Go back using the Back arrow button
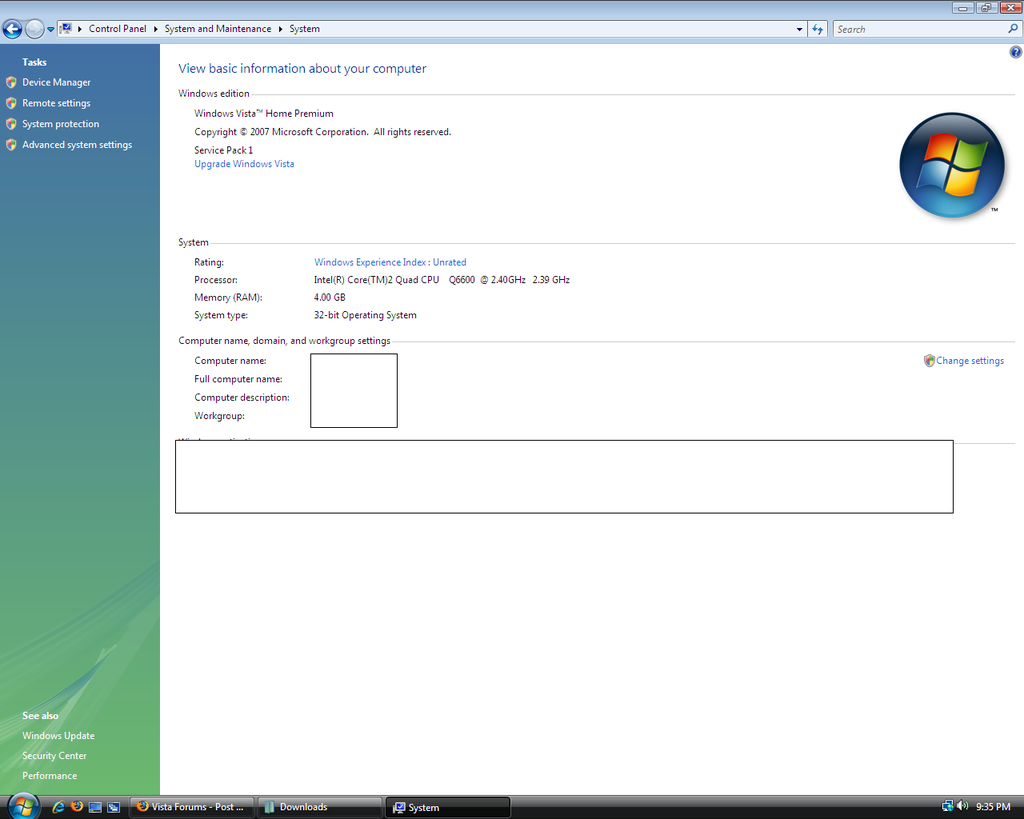This screenshot has width=1024, height=819. (x=12, y=29)
